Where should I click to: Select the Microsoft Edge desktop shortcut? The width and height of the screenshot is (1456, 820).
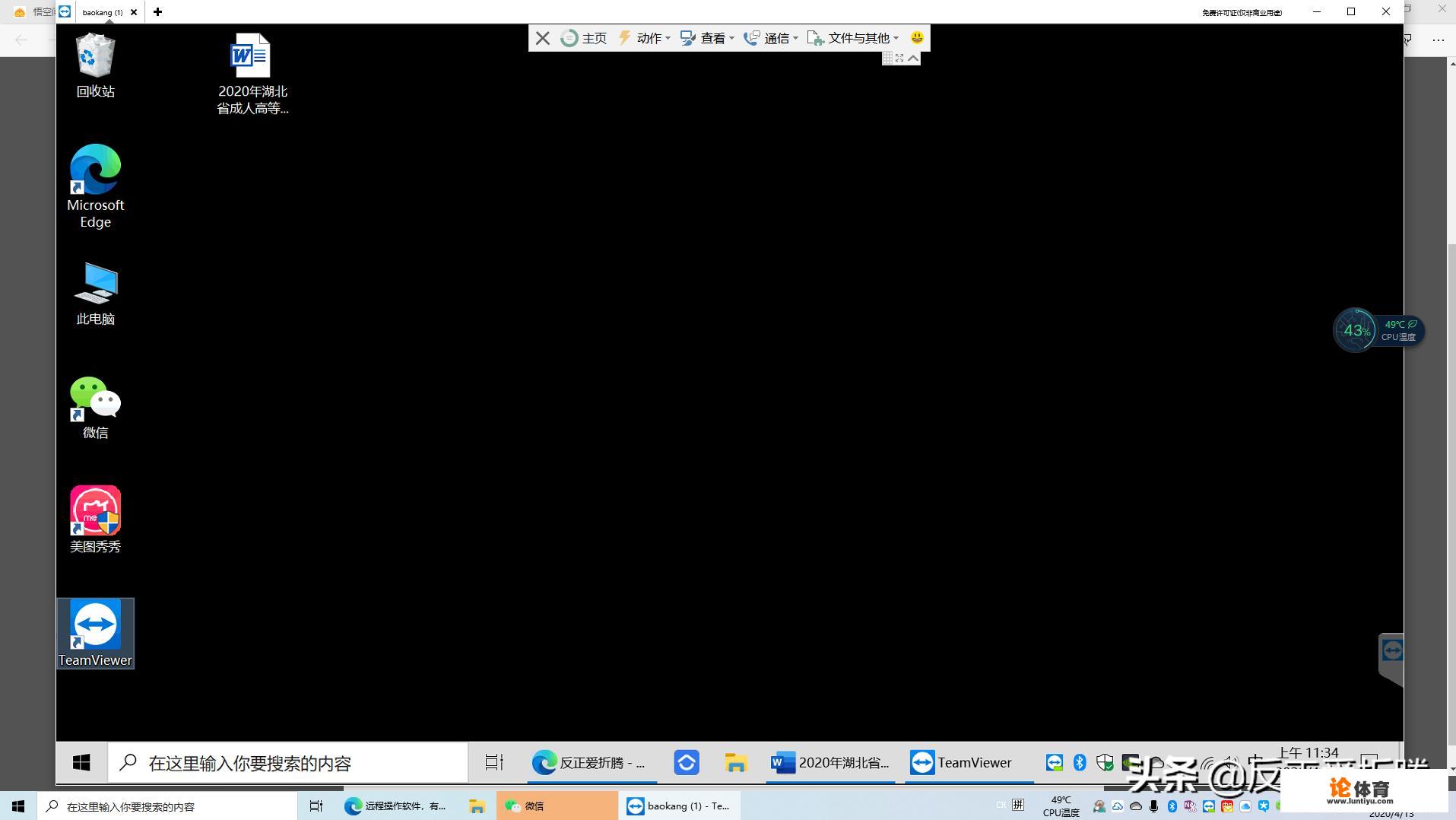click(x=95, y=186)
